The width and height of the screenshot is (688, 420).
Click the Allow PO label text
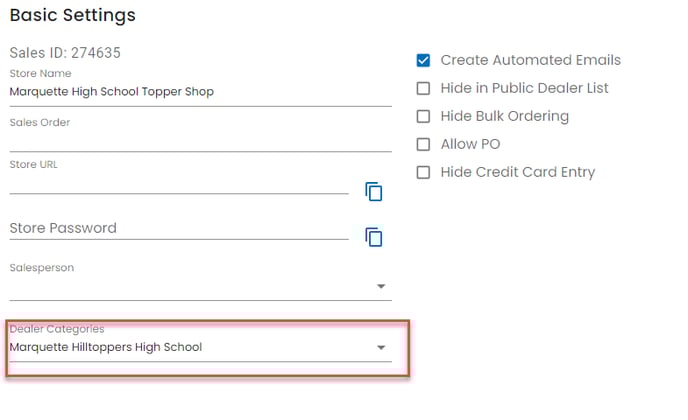pyautogui.click(x=470, y=144)
